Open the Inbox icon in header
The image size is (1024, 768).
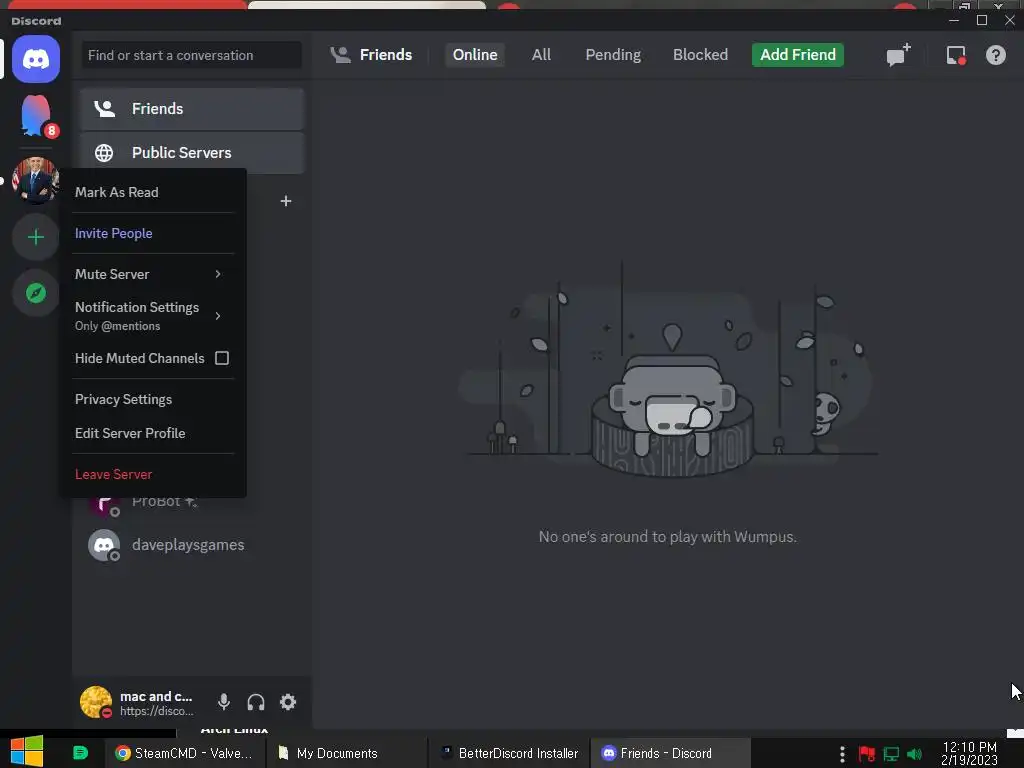(x=956, y=56)
